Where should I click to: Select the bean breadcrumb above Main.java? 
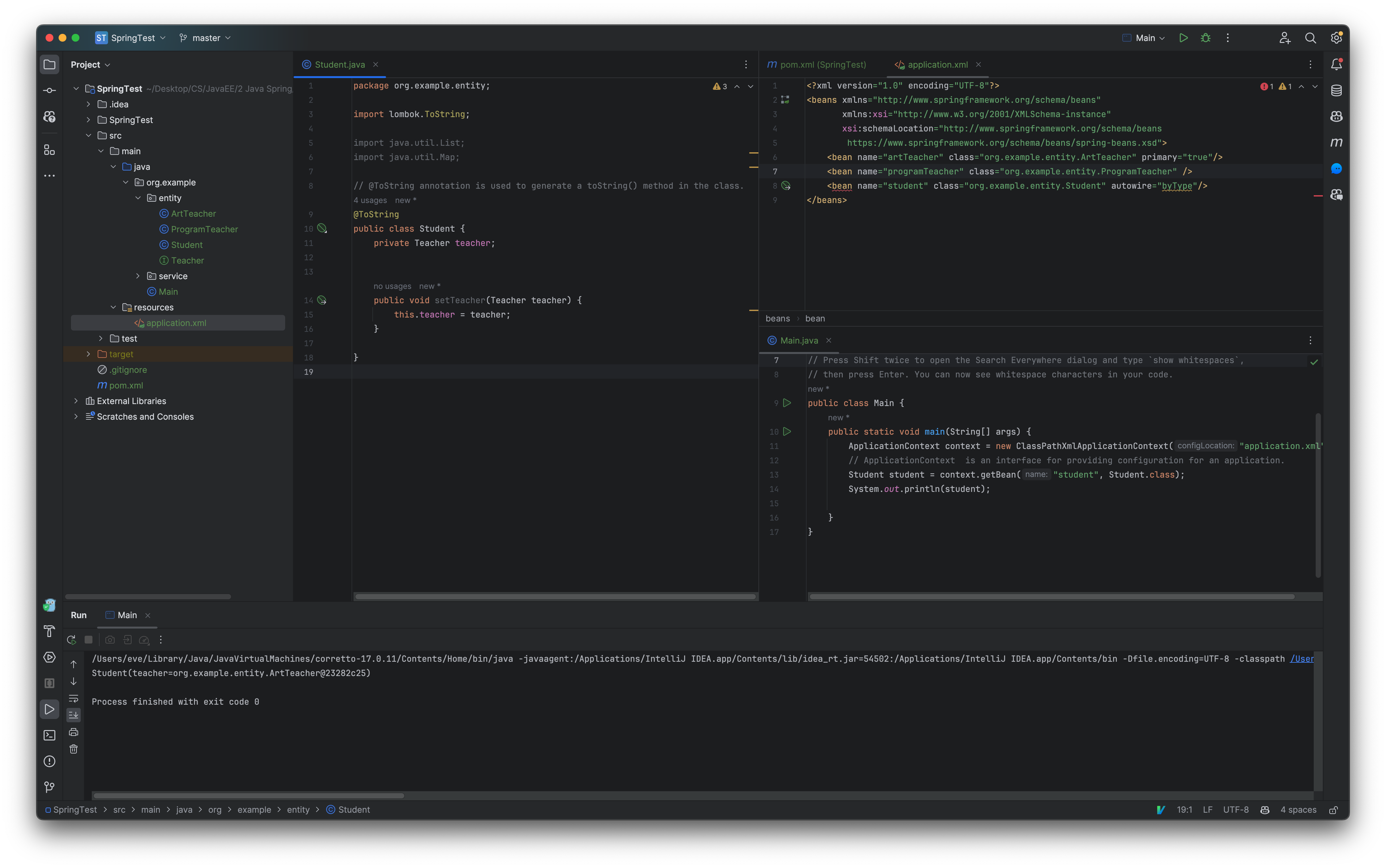[814, 319]
